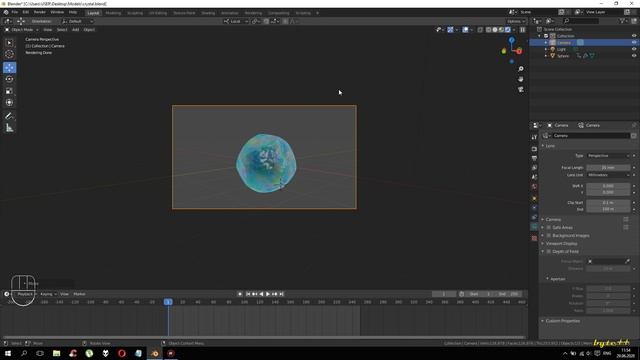Play the animation forward
The height and width of the screenshot is (360, 640).
(x=268, y=294)
